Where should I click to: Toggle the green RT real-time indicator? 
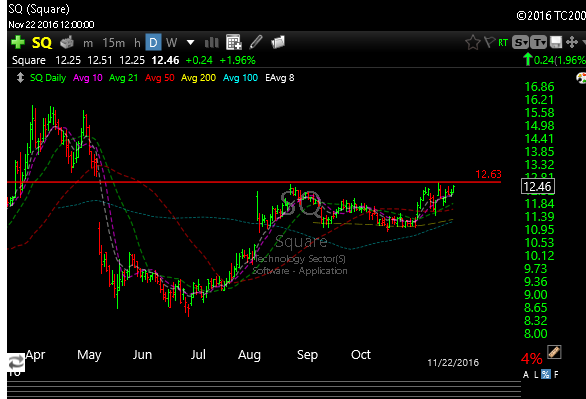[503, 43]
